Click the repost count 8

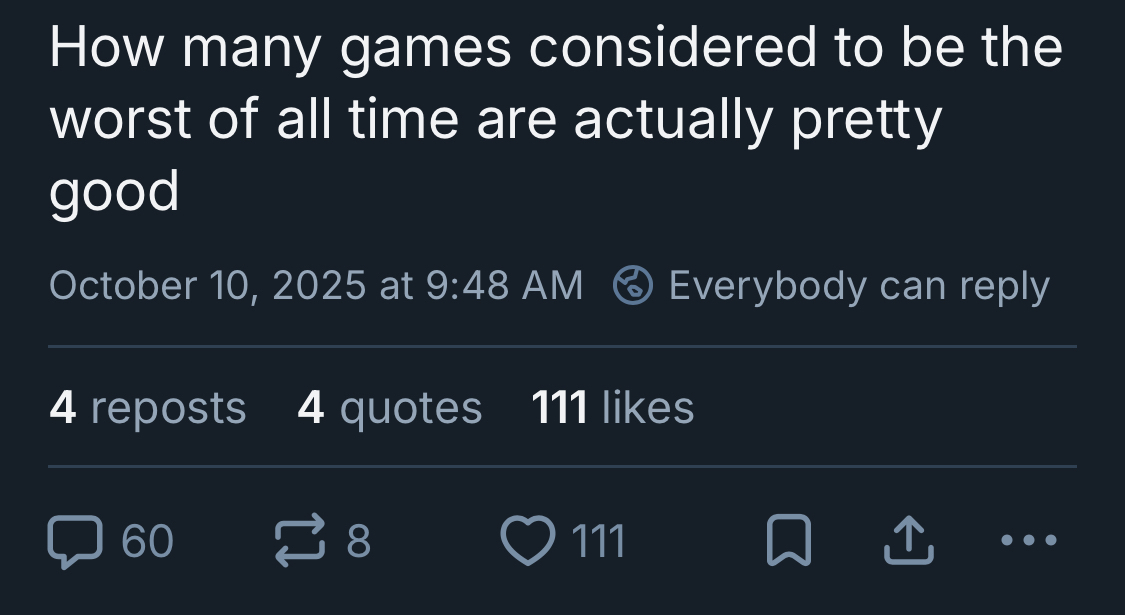[x=359, y=541]
